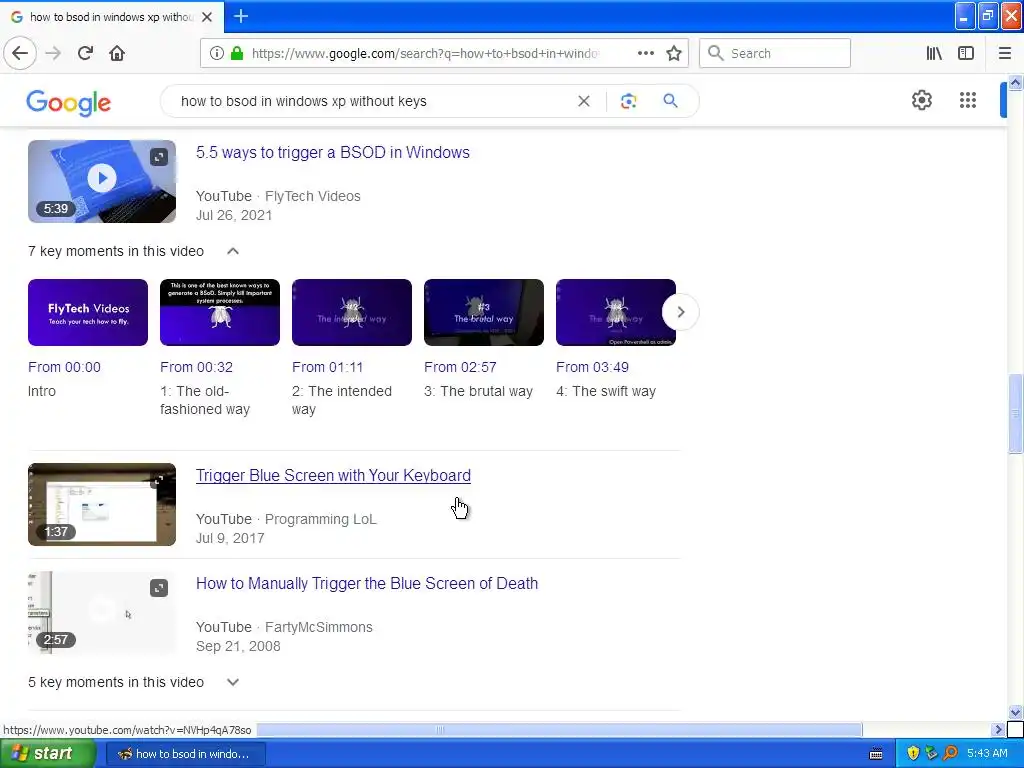
Task: Open 'How to Manually Trigger the Blue Screen' link
Action: coord(366,583)
